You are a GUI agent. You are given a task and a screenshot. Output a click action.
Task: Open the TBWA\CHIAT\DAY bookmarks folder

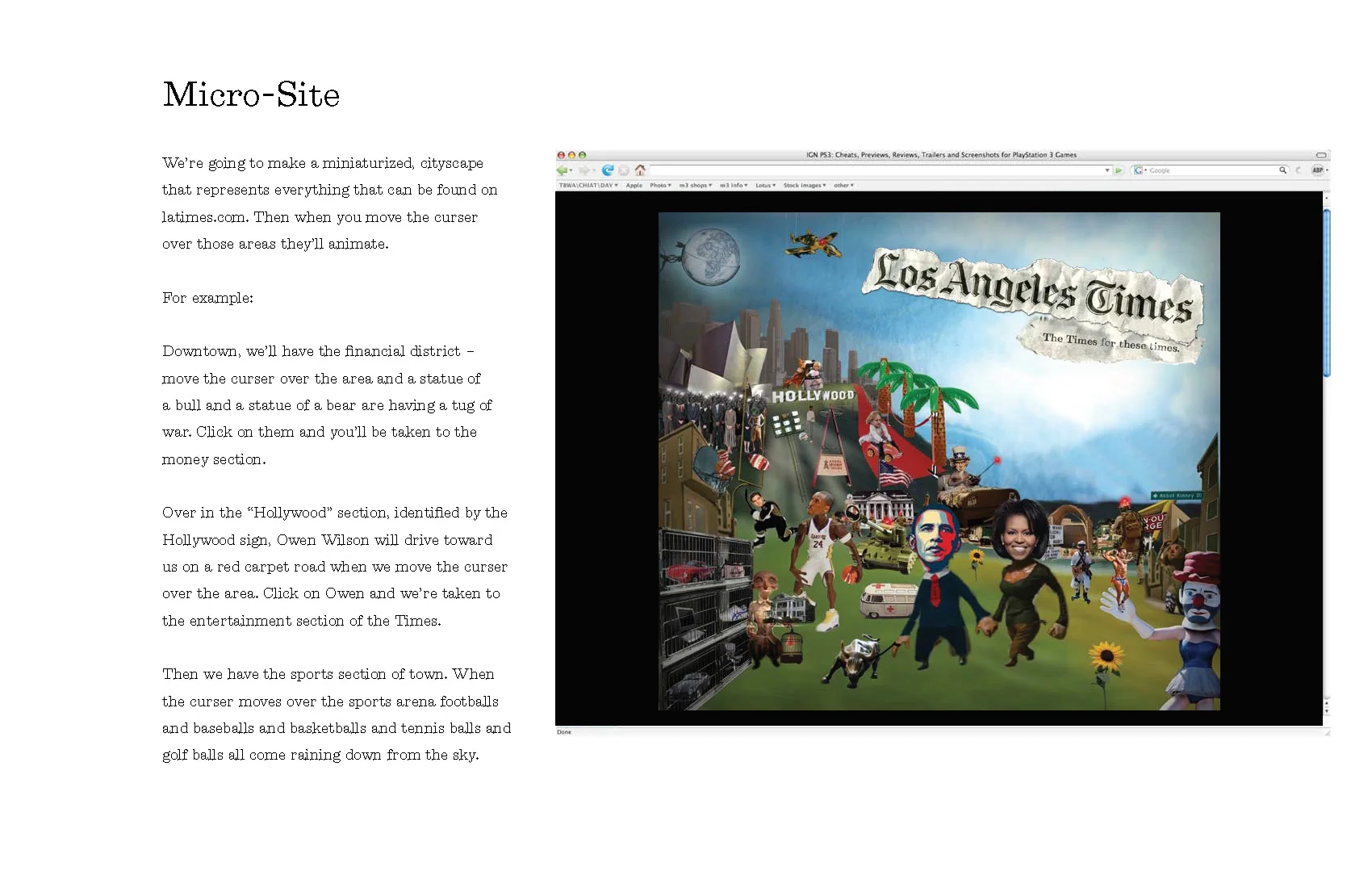(588, 186)
